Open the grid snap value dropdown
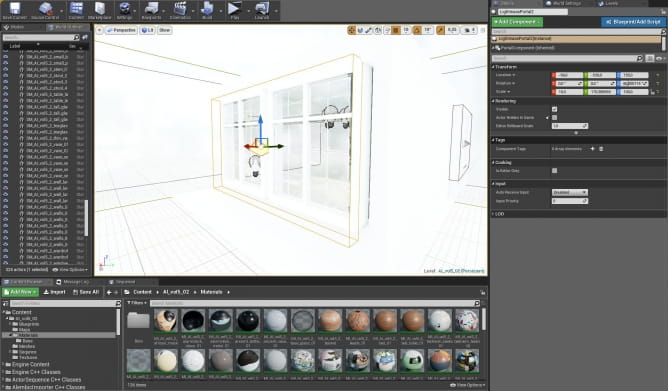This screenshot has height=391, width=668. coord(406,30)
